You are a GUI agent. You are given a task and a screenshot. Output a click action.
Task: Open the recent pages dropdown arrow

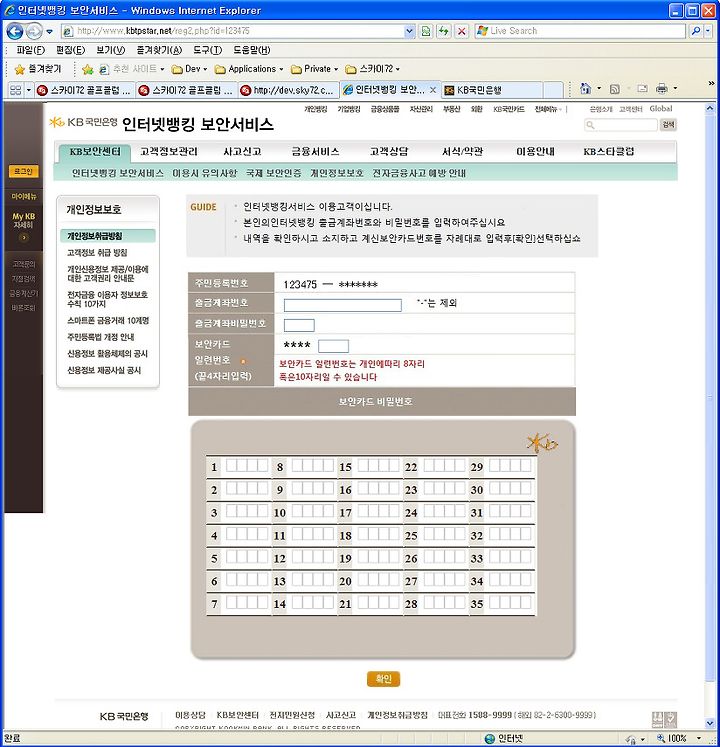(x=49, y=32)
